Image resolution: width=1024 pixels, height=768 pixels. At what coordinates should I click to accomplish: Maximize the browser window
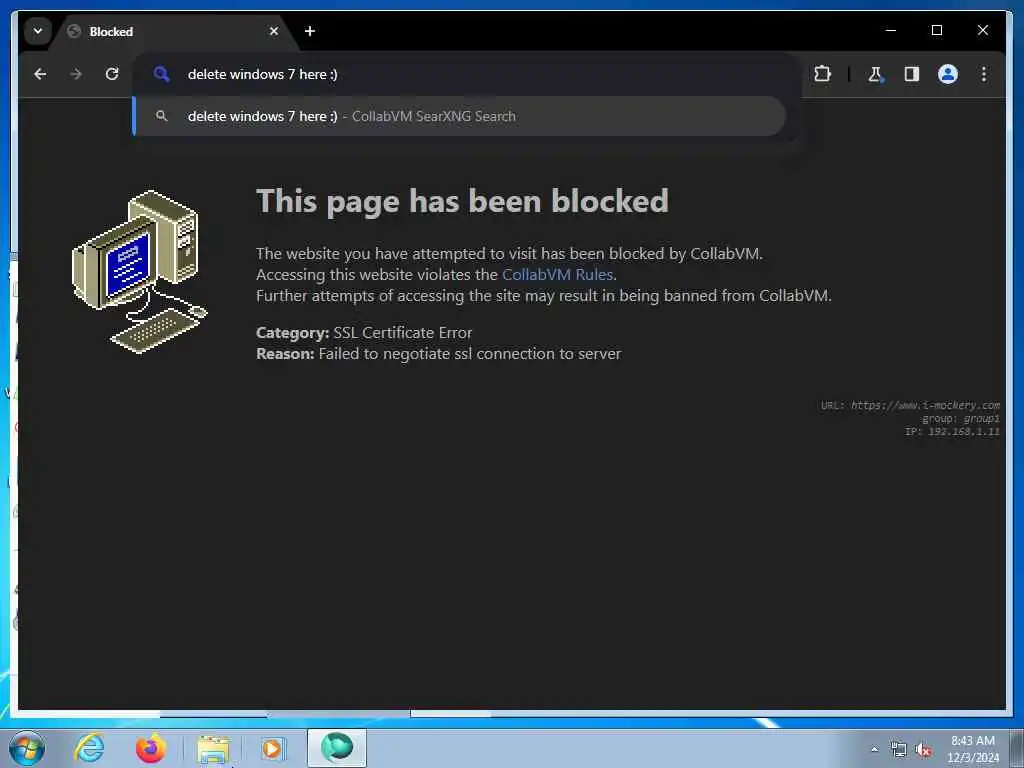point(936,30)
